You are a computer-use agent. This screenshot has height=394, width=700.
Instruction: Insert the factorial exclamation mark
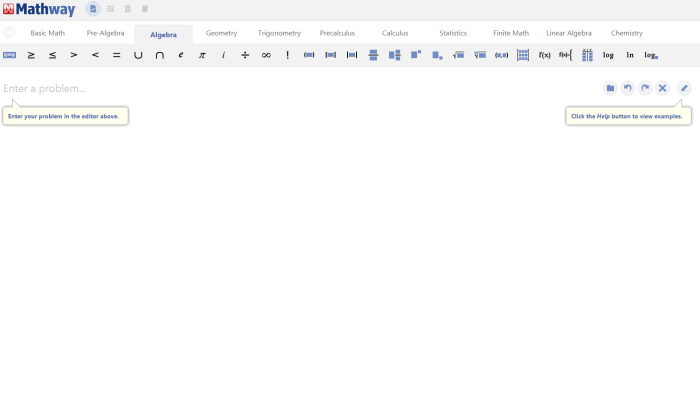288,55
